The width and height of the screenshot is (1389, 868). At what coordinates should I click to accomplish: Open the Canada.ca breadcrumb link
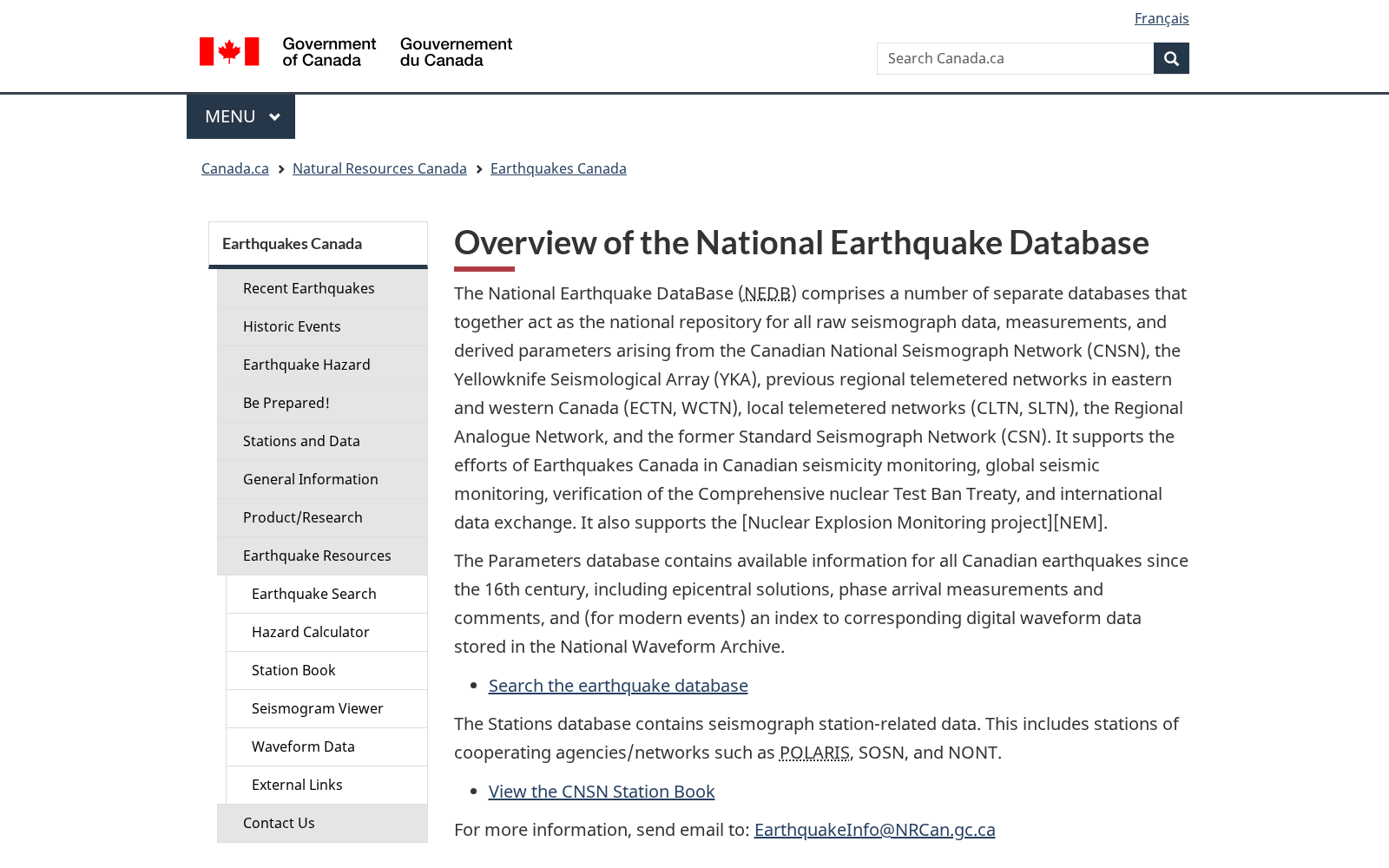[x=235, y=168]
